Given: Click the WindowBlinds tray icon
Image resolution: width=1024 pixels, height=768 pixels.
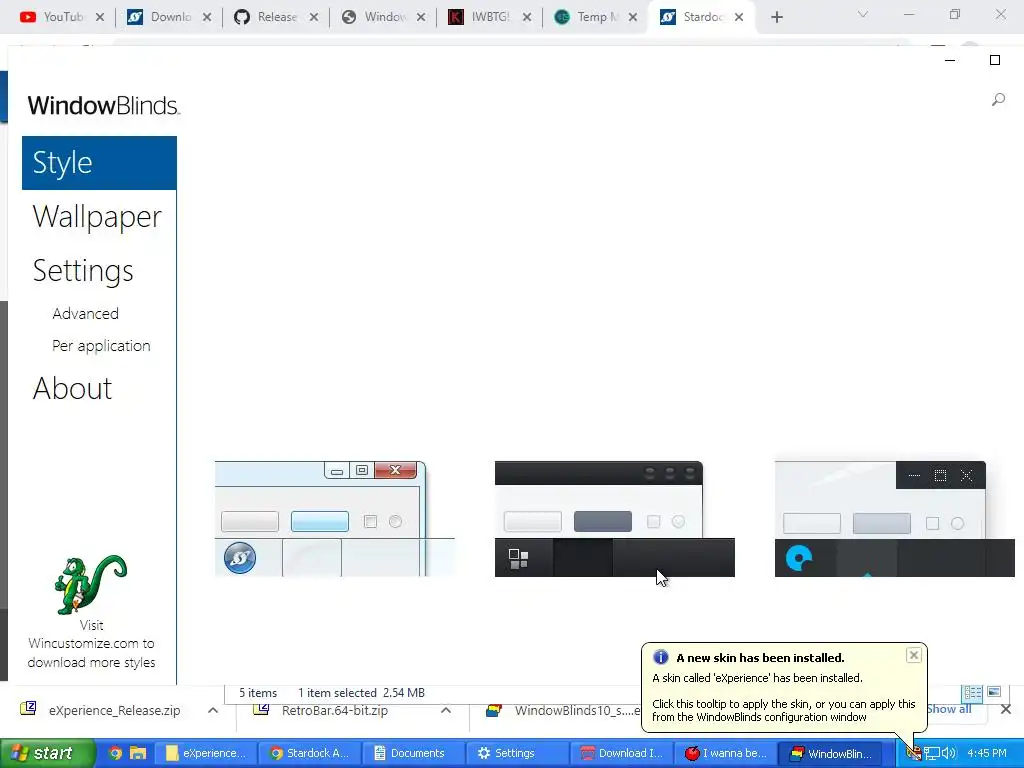Looking at the screenshot, I should (x=914, y=754).
